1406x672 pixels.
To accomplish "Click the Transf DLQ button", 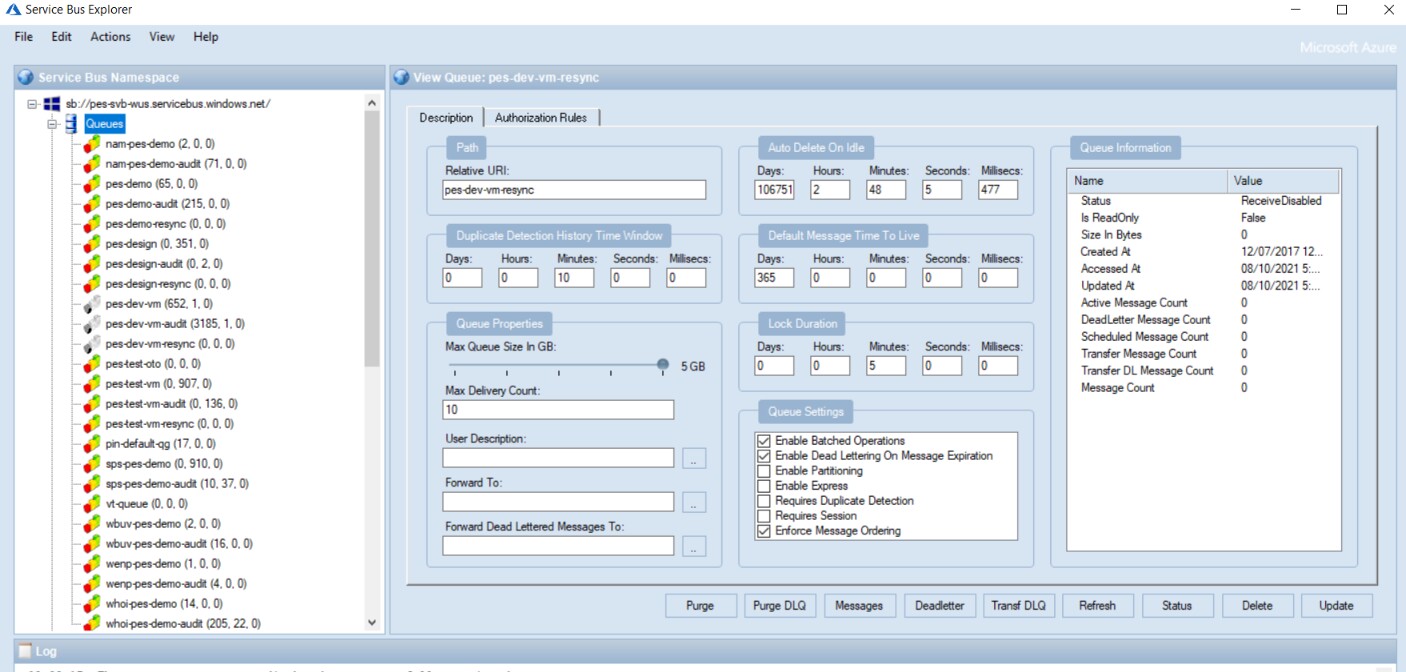I will click(x=1018, y=606).
